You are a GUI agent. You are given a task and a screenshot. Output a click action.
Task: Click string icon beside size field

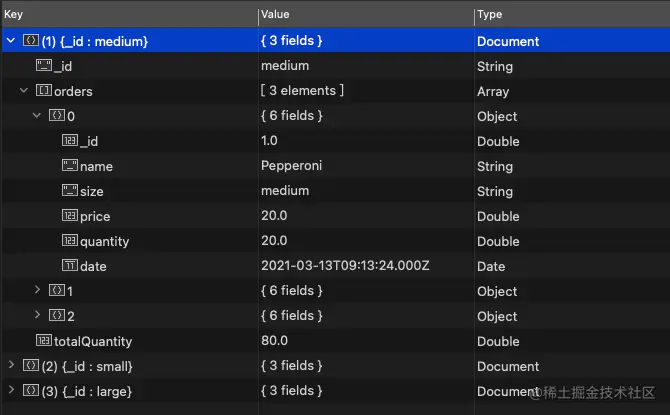[70, 190]
